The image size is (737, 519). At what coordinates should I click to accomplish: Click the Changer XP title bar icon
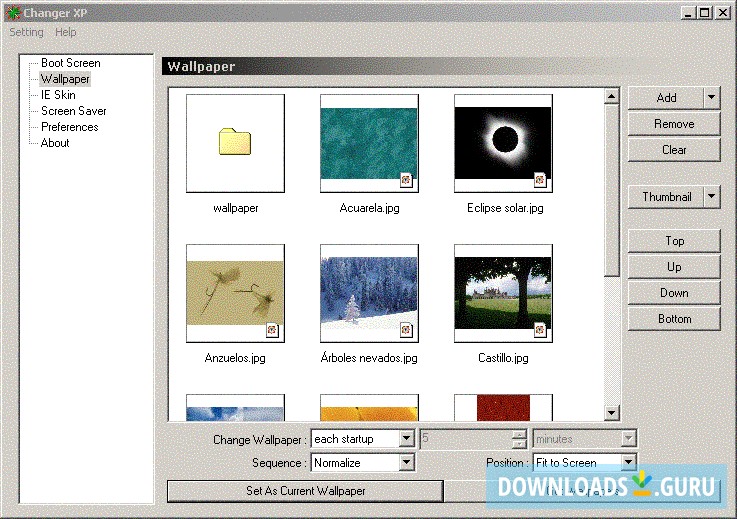pos(13,13)
